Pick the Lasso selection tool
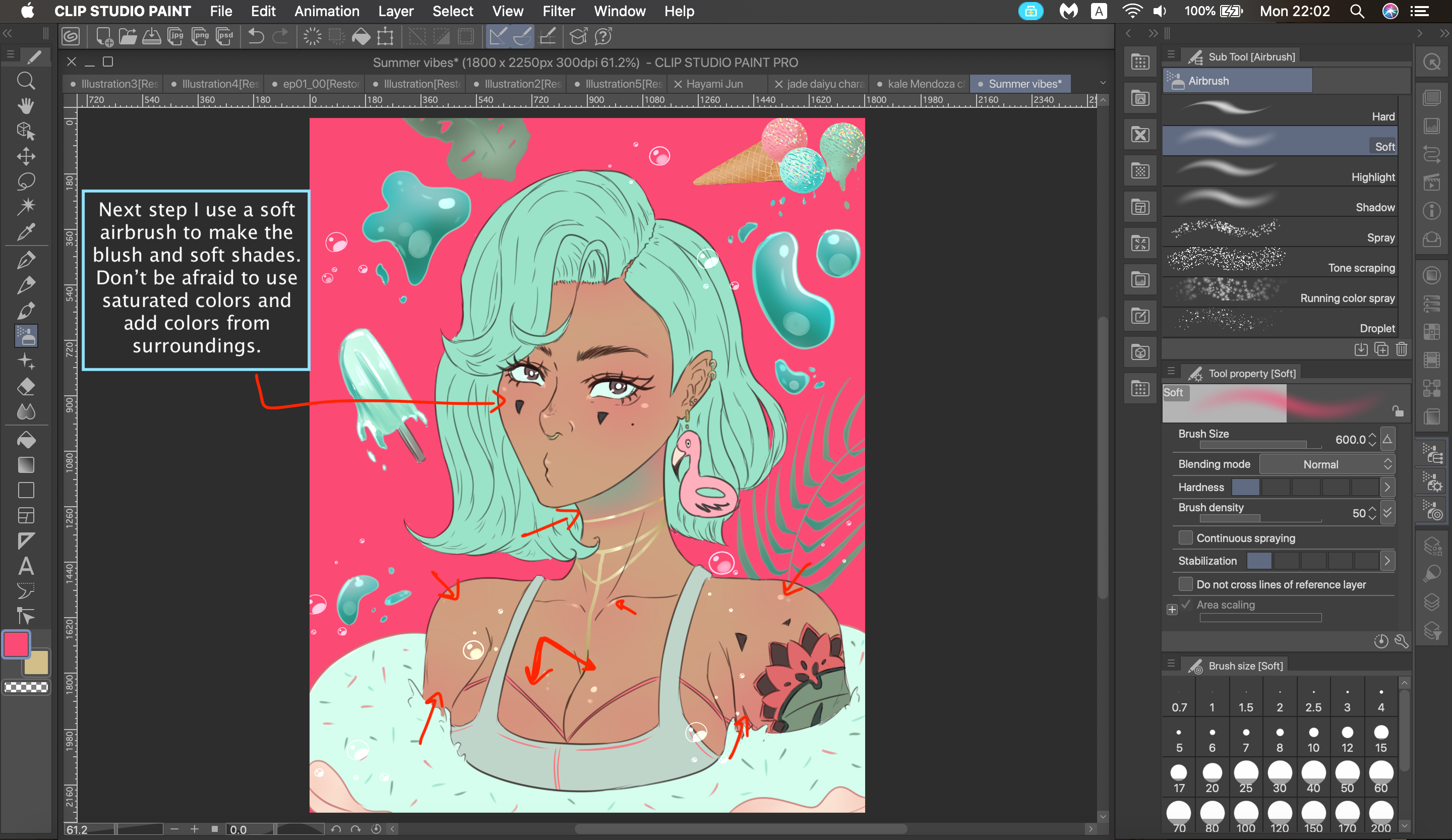The width and height of the screenshot is (1452, 840). pos(25,182)
